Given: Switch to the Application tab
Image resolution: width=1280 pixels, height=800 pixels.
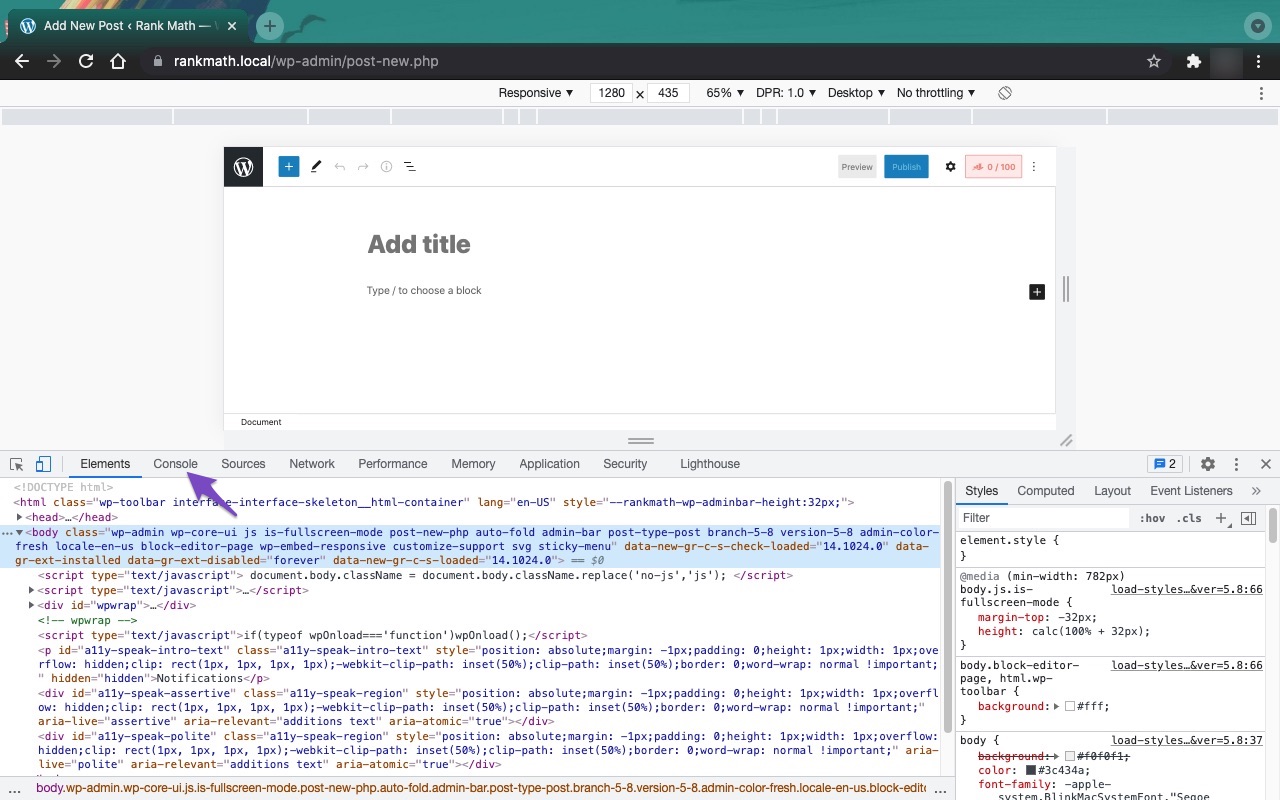Looking at the screenshot, I should tap(549, 464).
